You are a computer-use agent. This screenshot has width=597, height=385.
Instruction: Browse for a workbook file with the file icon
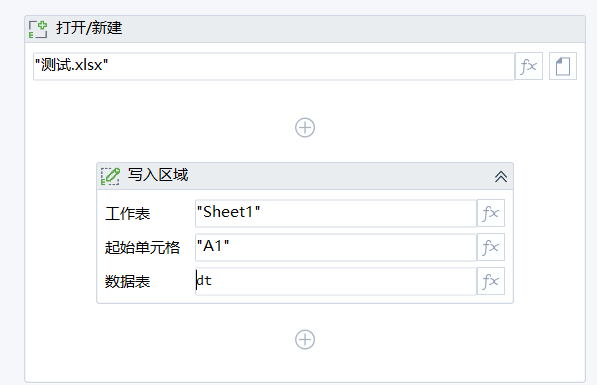563,66
